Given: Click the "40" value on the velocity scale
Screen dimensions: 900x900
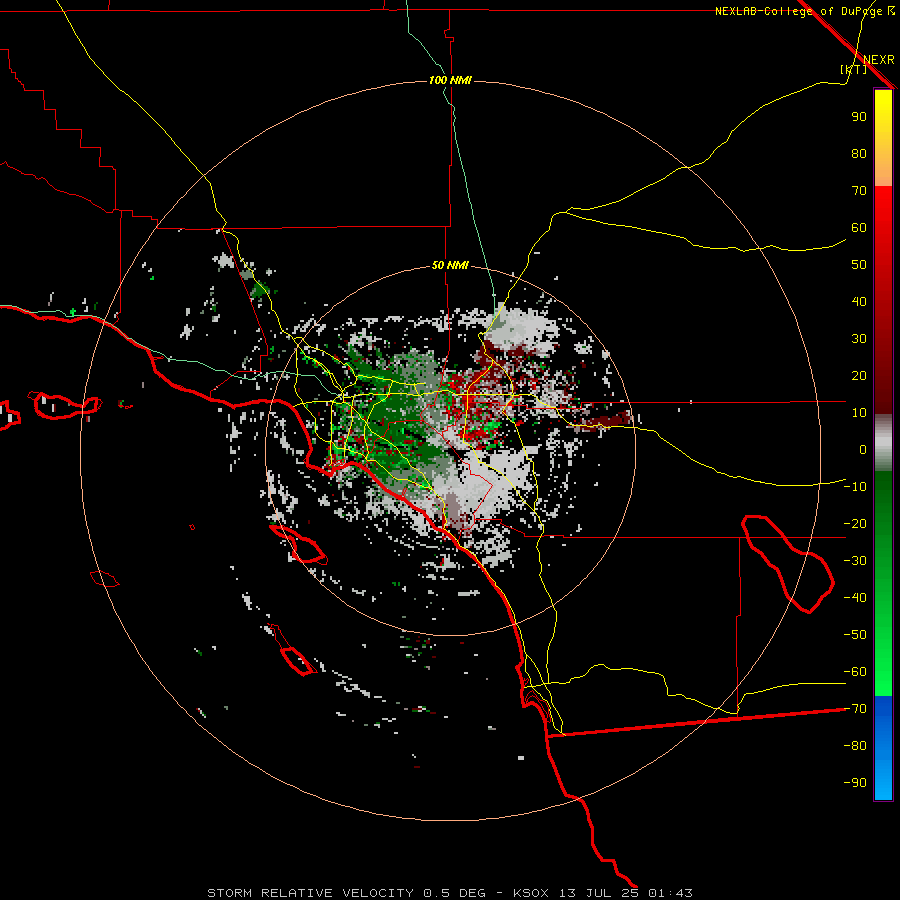Looking at the screenshot, I should coord(859,302).
